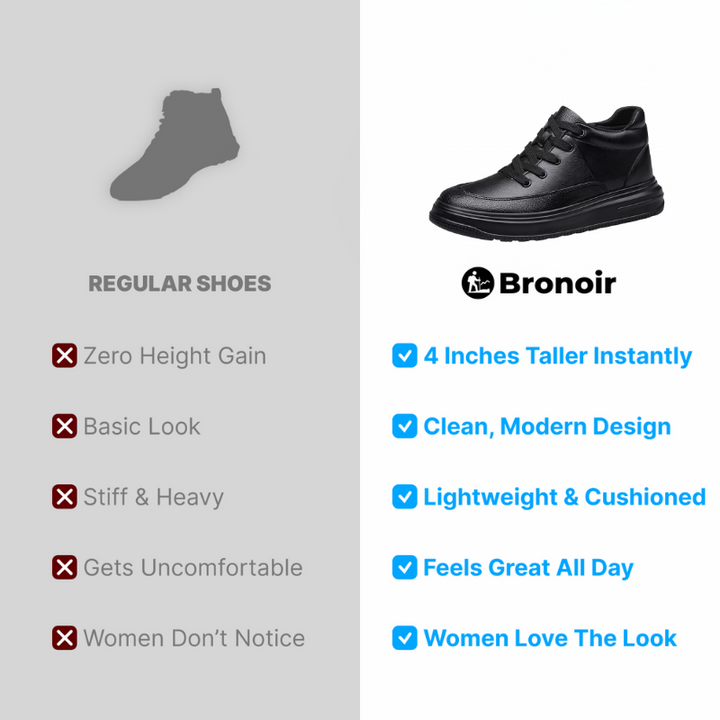The width and height of the screenshot is (720, 720).
Task: Click the blue checkmark beside Feels Great All Day
Action: (405, 567)
